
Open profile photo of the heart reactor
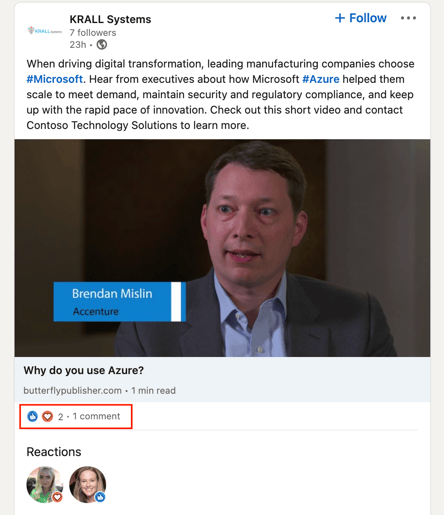click(x=45, y=484)
